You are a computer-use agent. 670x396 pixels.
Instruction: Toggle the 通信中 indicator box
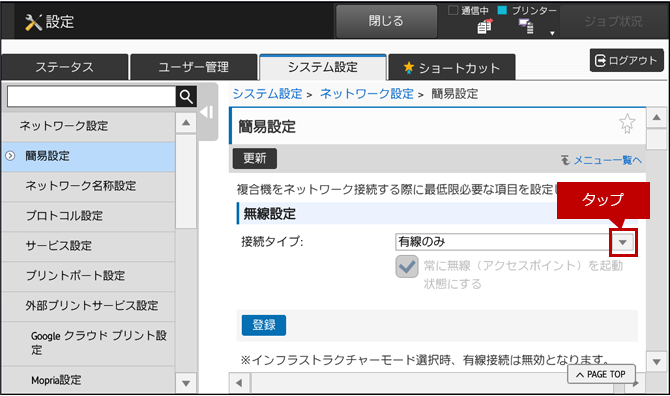453,10
